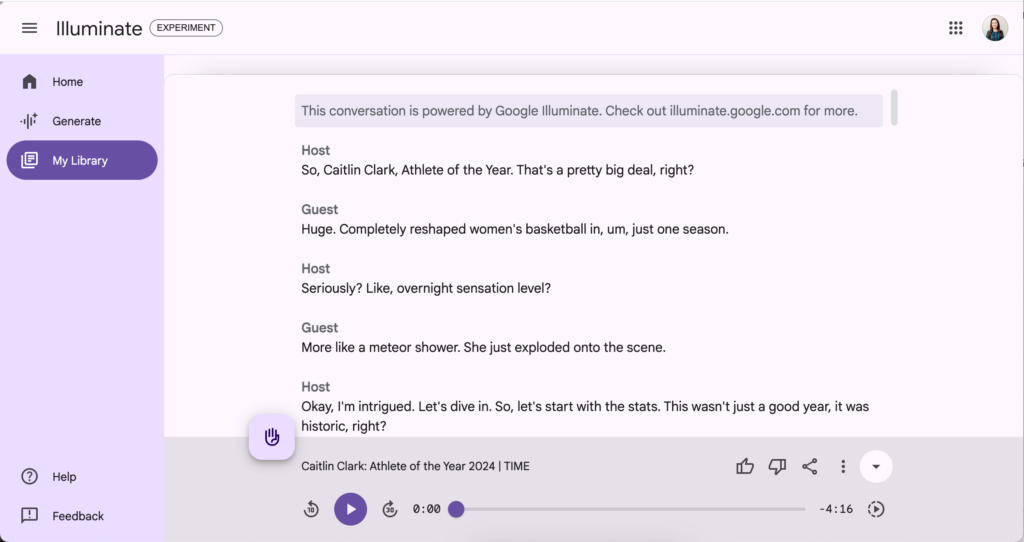The image size is (1024, 542).
Task: Click line "Seriously? Like, overnight sensation level?"
Action: click(x=426, y=288)
